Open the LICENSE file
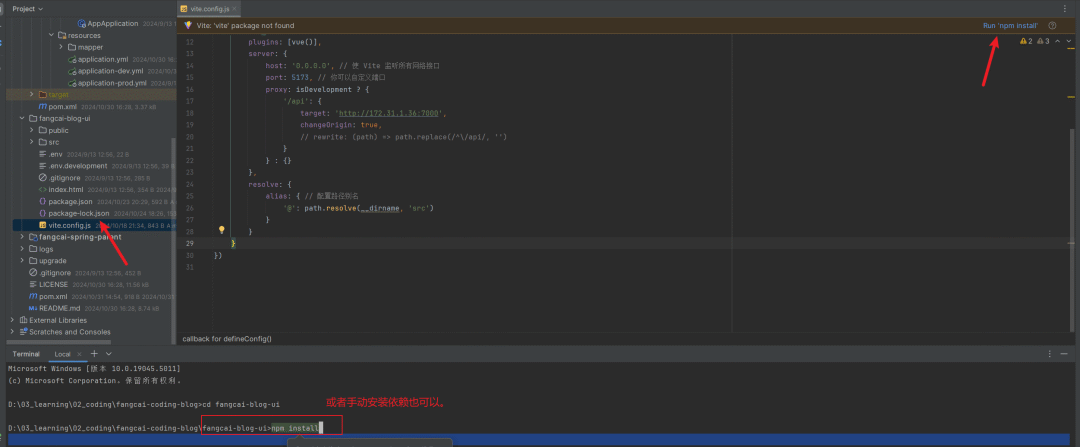The image size is (1080, 447). (53, 284)
